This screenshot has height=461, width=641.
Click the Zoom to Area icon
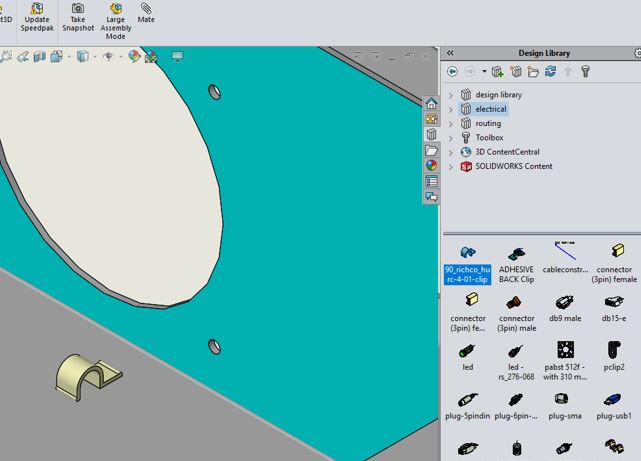click(6, 56)
